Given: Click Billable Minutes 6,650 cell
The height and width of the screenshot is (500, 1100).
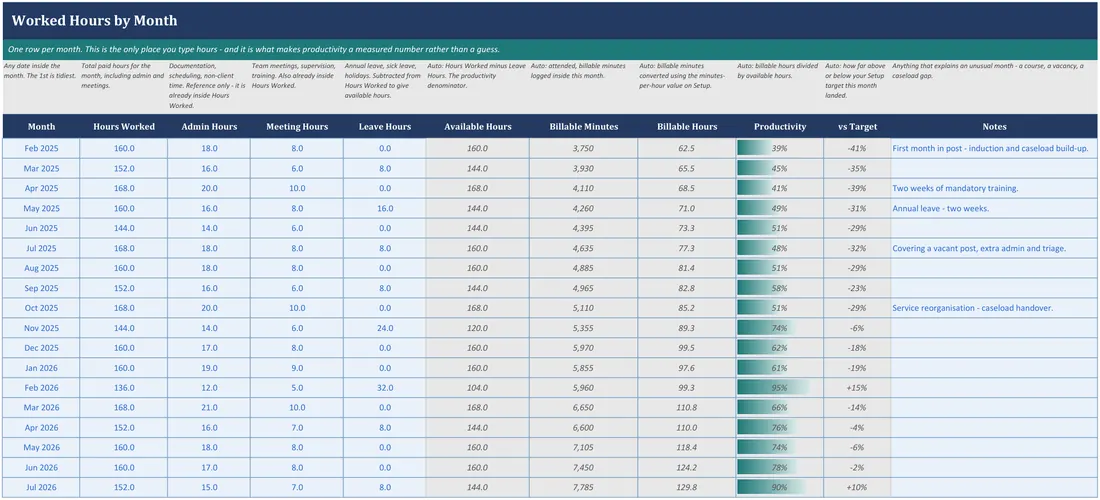Looking at the screenshot, I should [x=584, y=407].
